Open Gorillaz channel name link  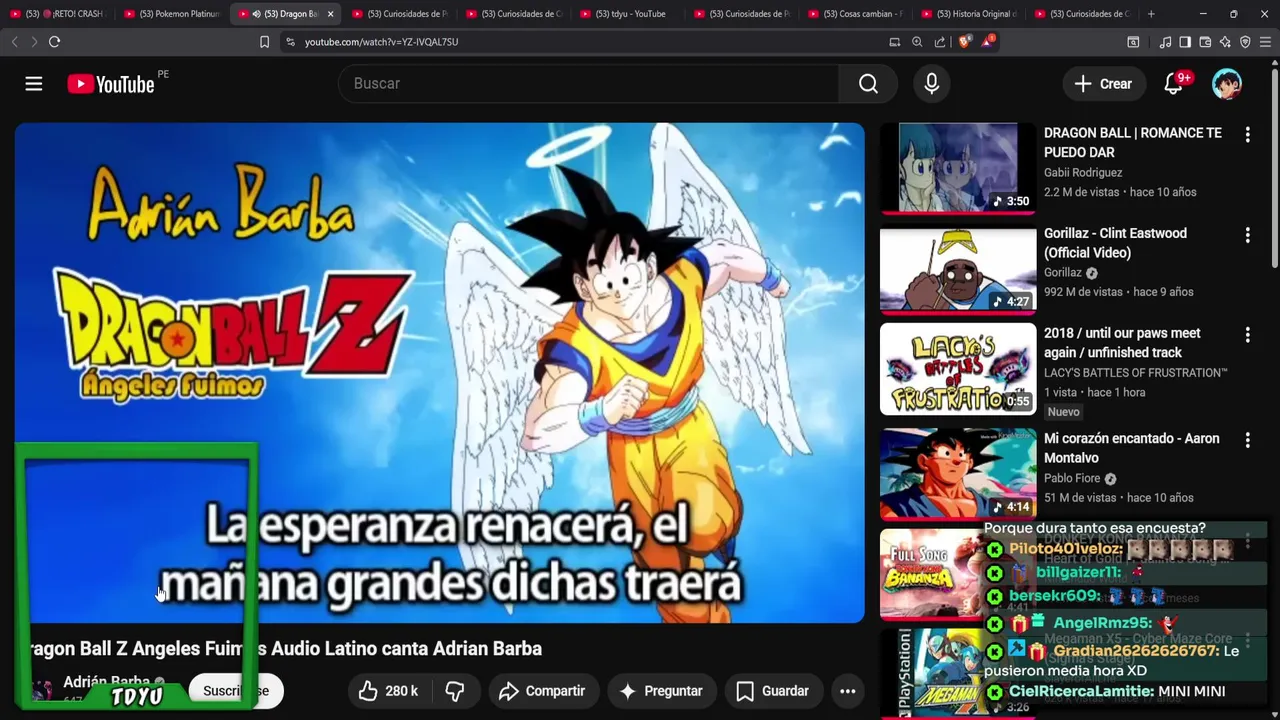pyautogui.click(x=1063, y=273)
